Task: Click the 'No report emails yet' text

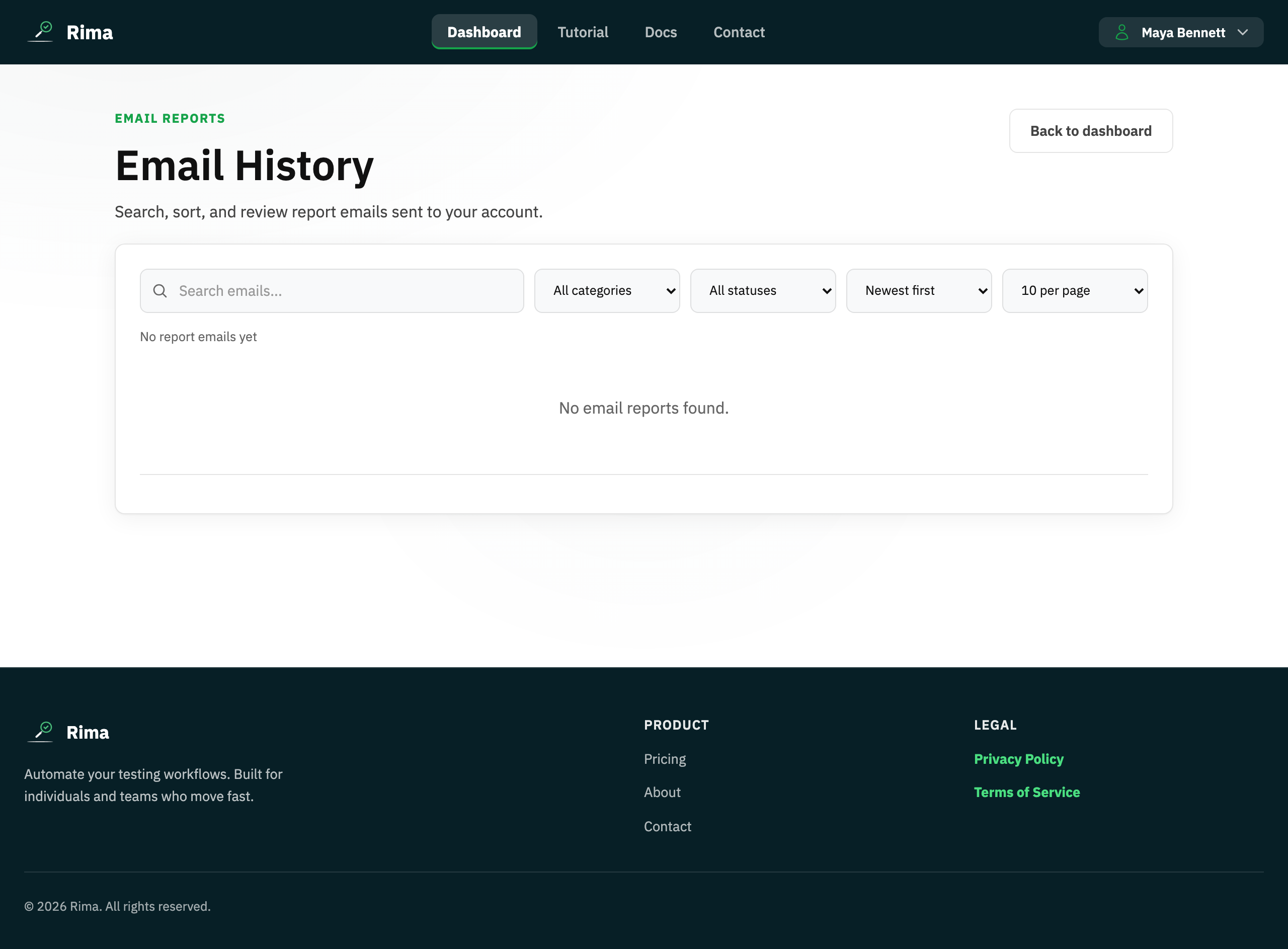Action: (x=198, y=337)
